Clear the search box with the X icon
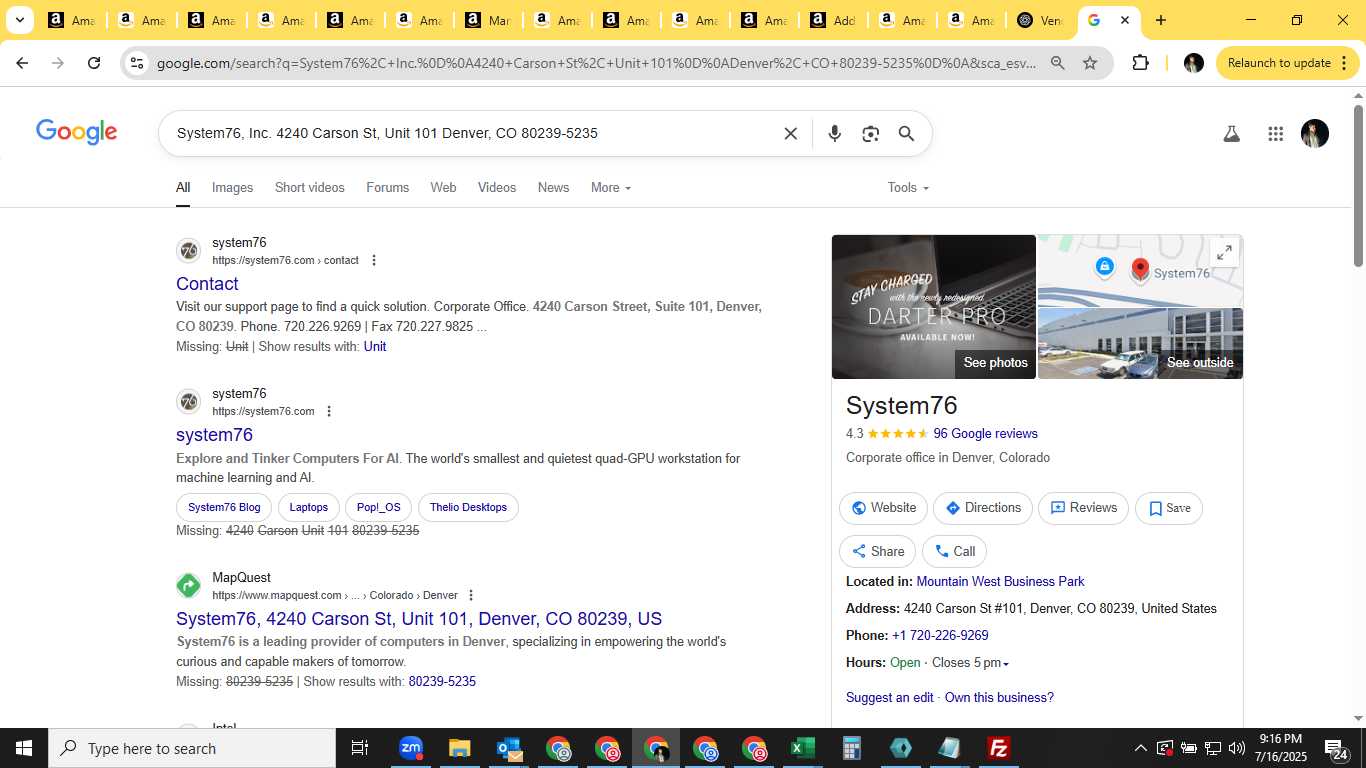Screen dimensions: 1366x768 coord(790,134)
